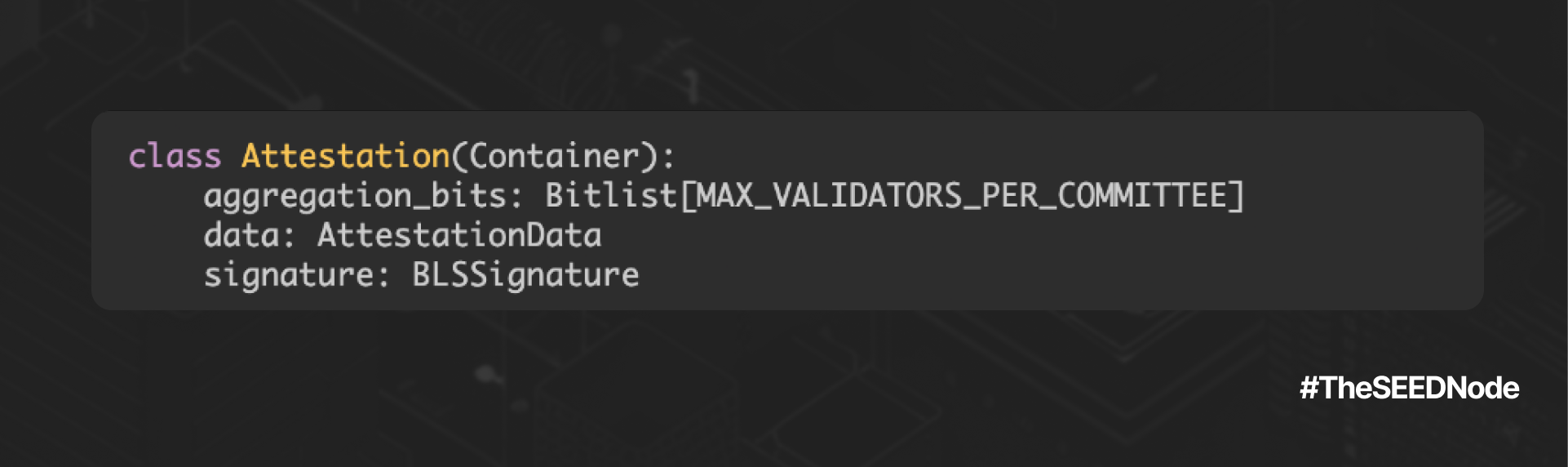The width and height of the screenshot is (1568, 467).
Task: Click the "data" field name
Action: pyautogui.click(x=241, y=236)
